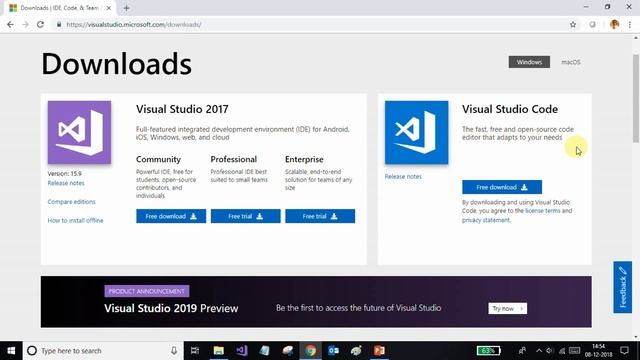
Task: Open Chrome's three-dot menu
Action: tap(630, 24)
